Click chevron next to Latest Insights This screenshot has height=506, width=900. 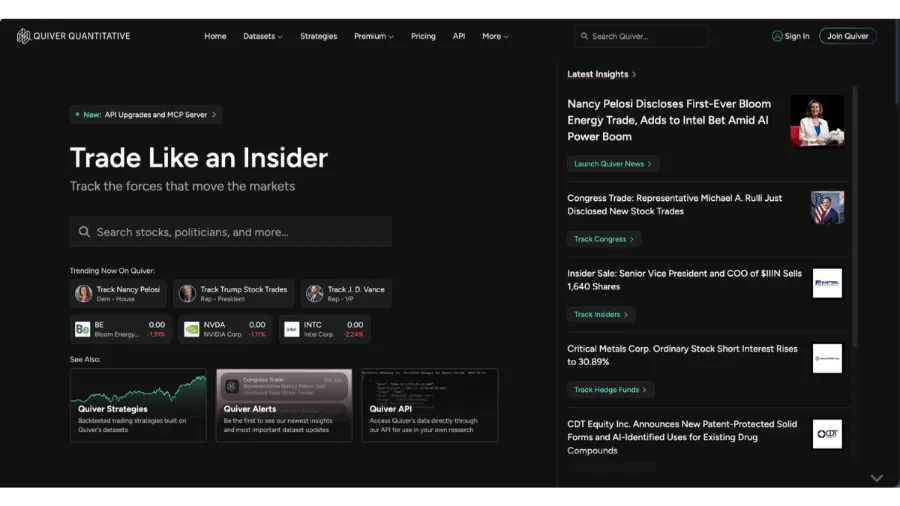[634, 75]
